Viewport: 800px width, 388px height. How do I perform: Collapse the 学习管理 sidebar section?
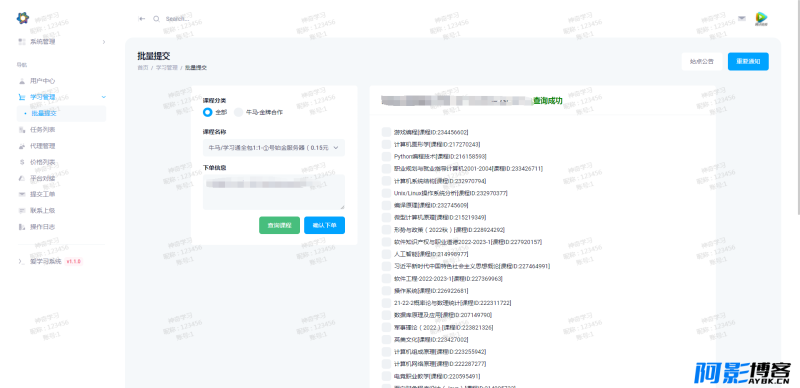coord(104,97)
